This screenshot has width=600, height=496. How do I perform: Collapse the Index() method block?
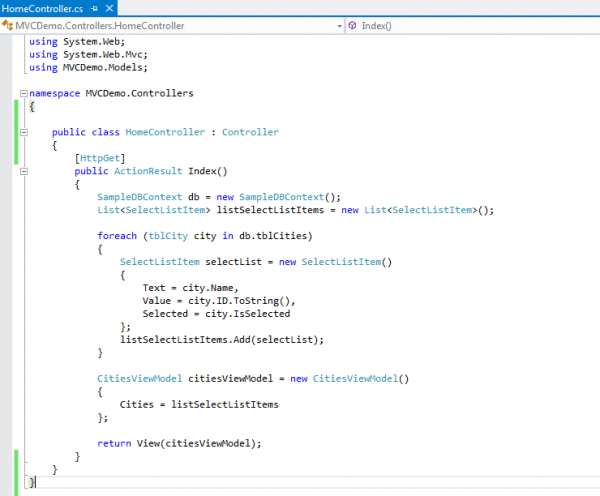coord(24,171)
